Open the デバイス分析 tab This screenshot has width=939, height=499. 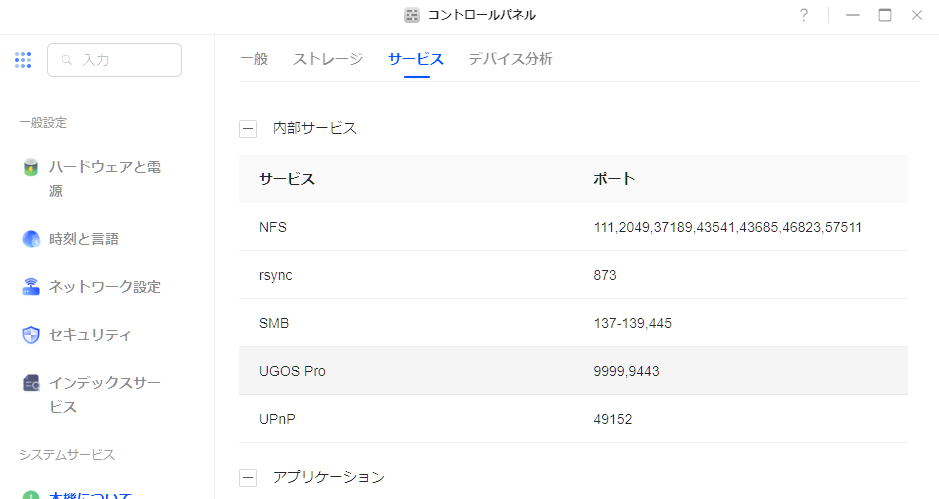point(510,59)
